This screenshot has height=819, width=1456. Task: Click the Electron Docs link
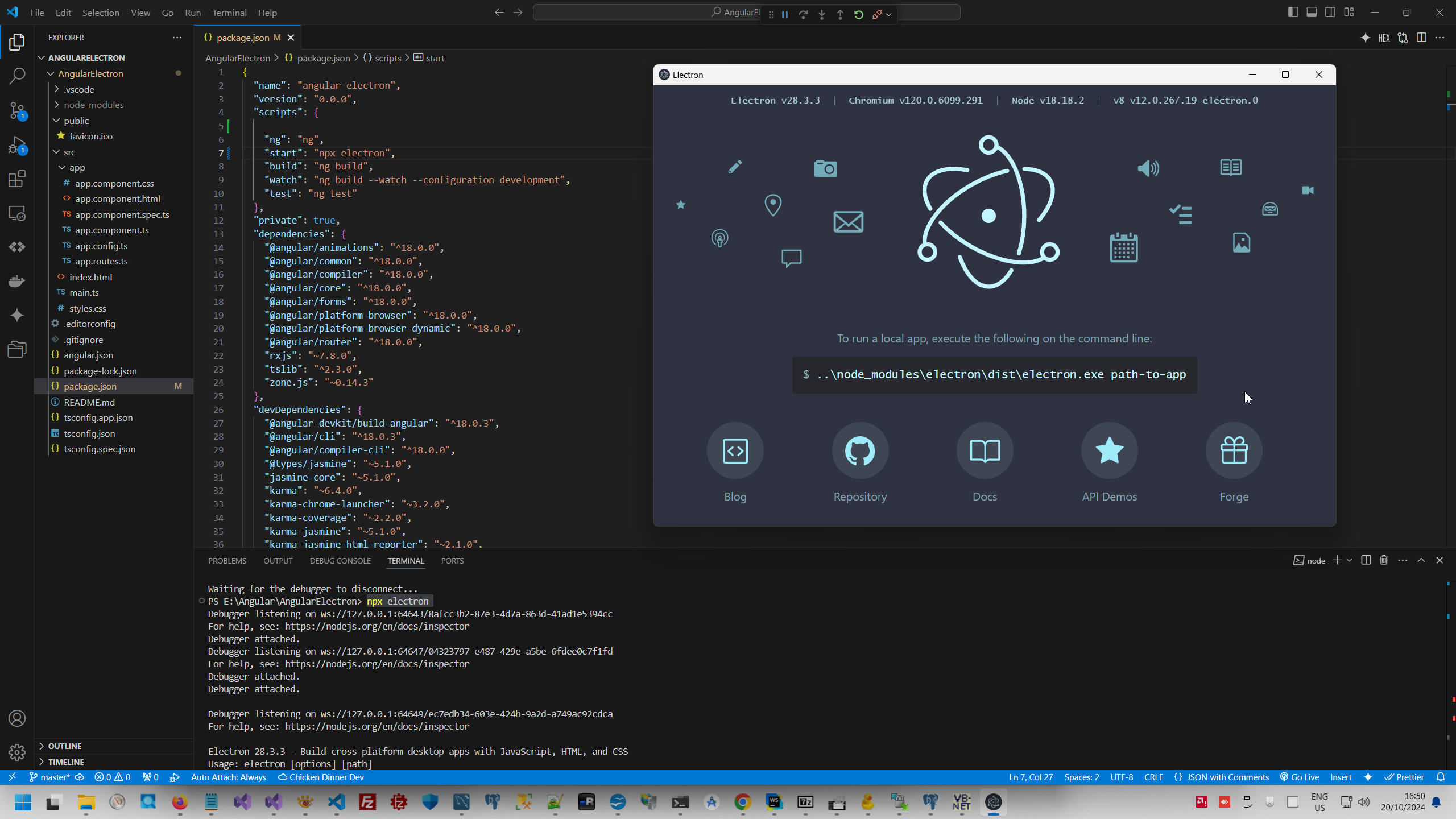pyautogui.click(x=985, y=450)
